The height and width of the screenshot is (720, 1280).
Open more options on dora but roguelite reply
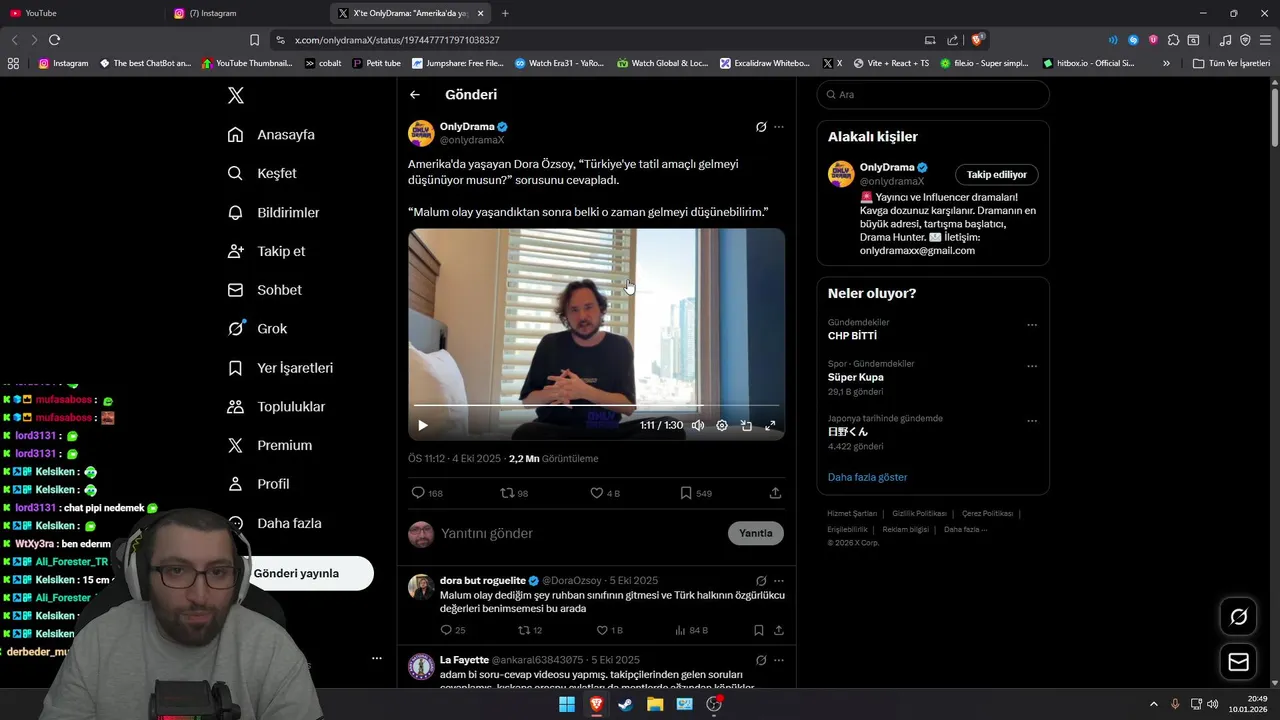(x=779, y=581)
